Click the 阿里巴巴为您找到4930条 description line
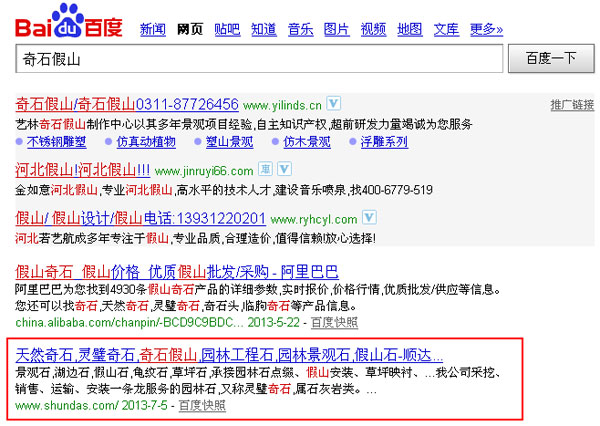The width and height of the screenshot is (600, 426). coord(258,289)
